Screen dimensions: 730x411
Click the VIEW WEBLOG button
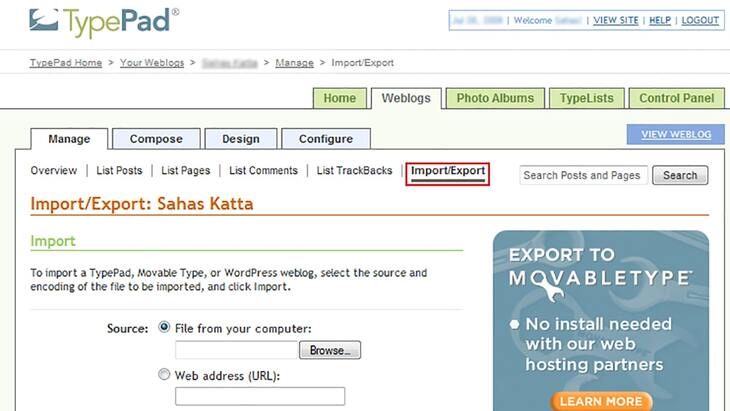pyautogui.click(x=676, y=135)
